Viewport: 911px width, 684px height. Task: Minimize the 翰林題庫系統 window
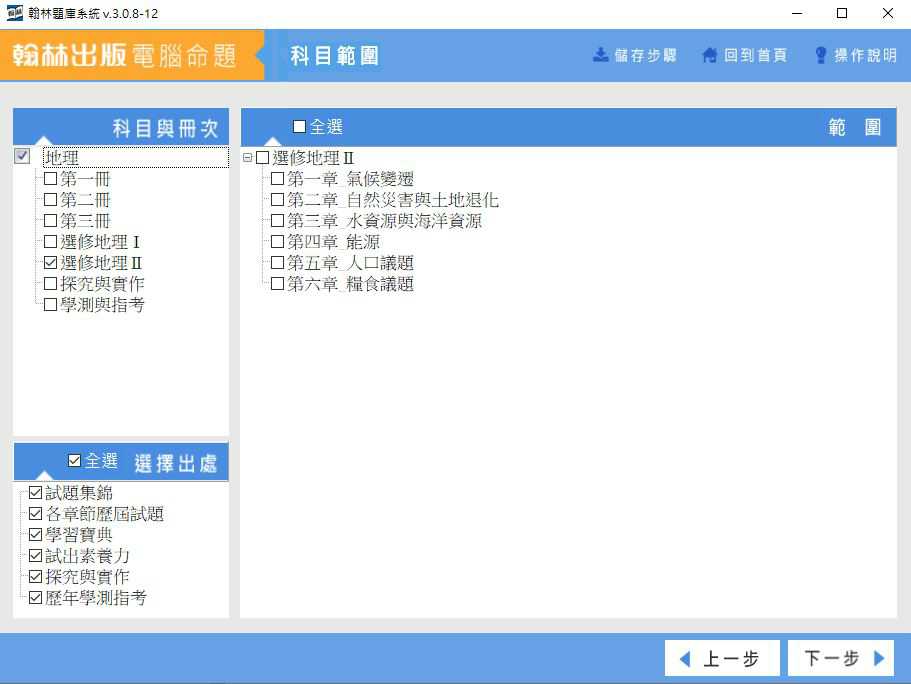(797, 13)
